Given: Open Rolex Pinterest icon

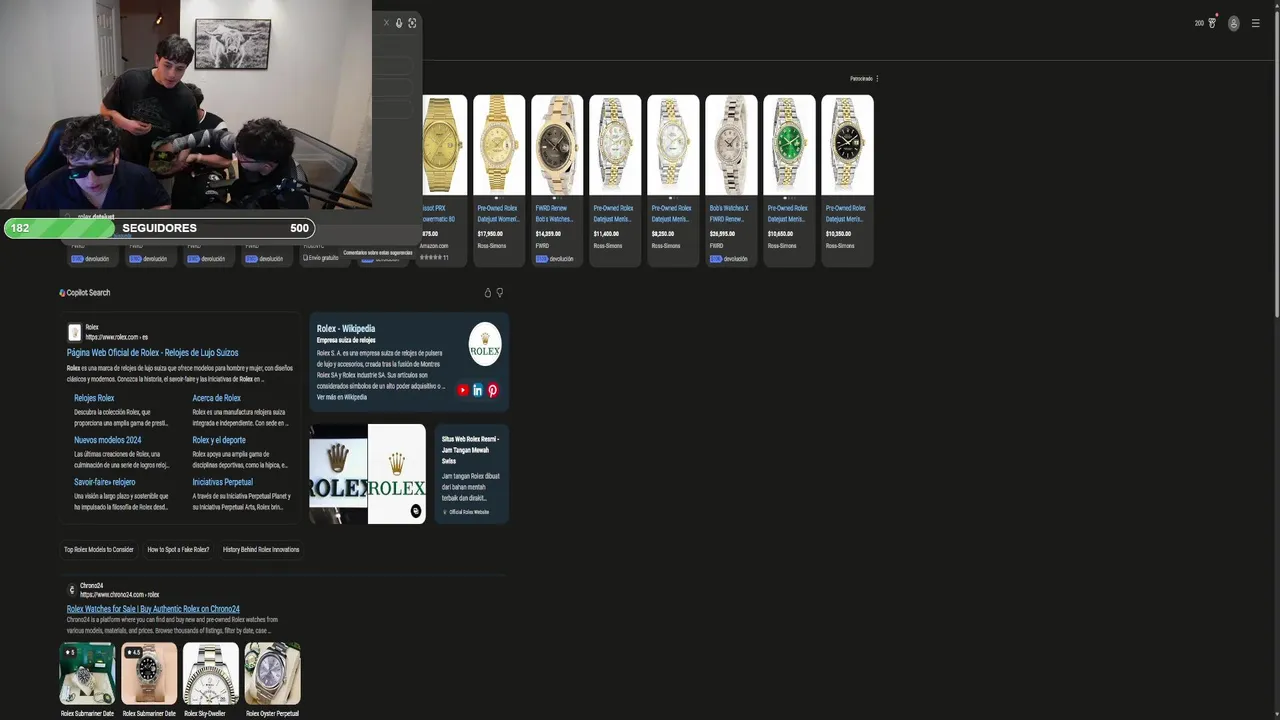Looking at the screenshot, I should click(x=493, y=390).
